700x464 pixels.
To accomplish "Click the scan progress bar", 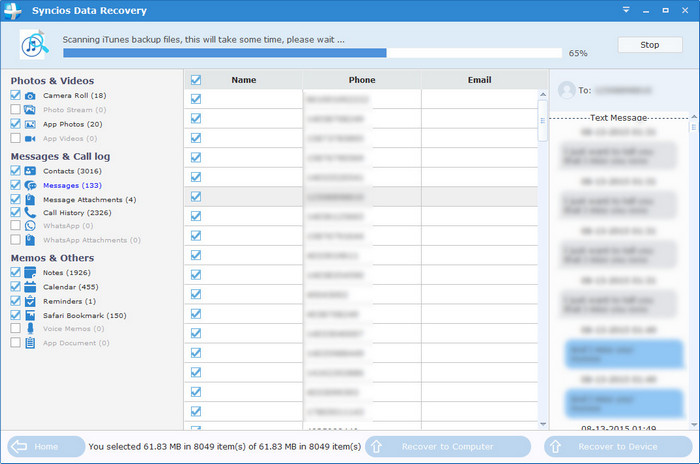I will pyautogui.click(x=312, y=53).
